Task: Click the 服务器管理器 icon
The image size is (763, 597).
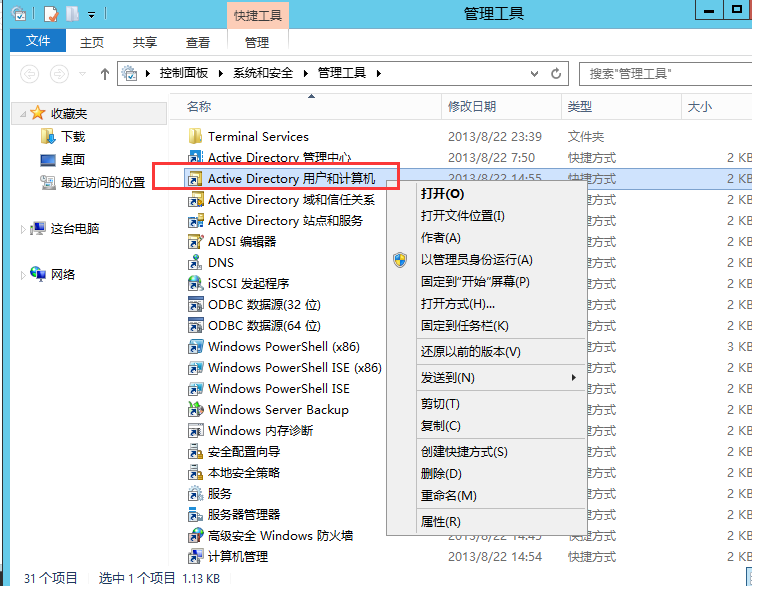Action: (195, 514)
